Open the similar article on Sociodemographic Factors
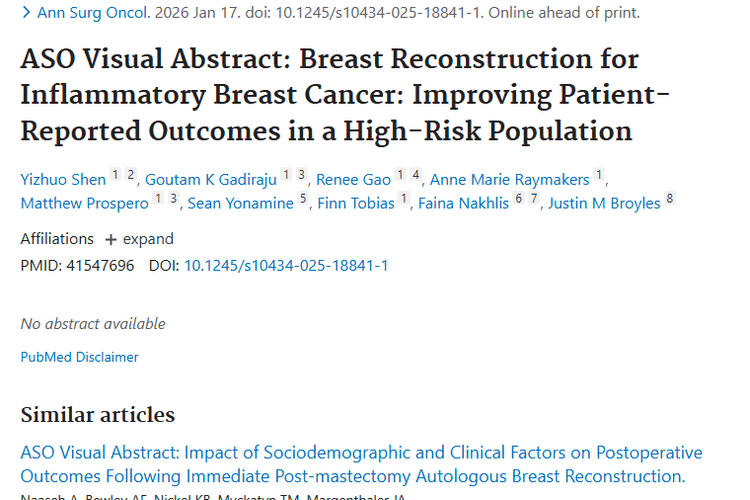750x500 pixels. click(361, 464)
